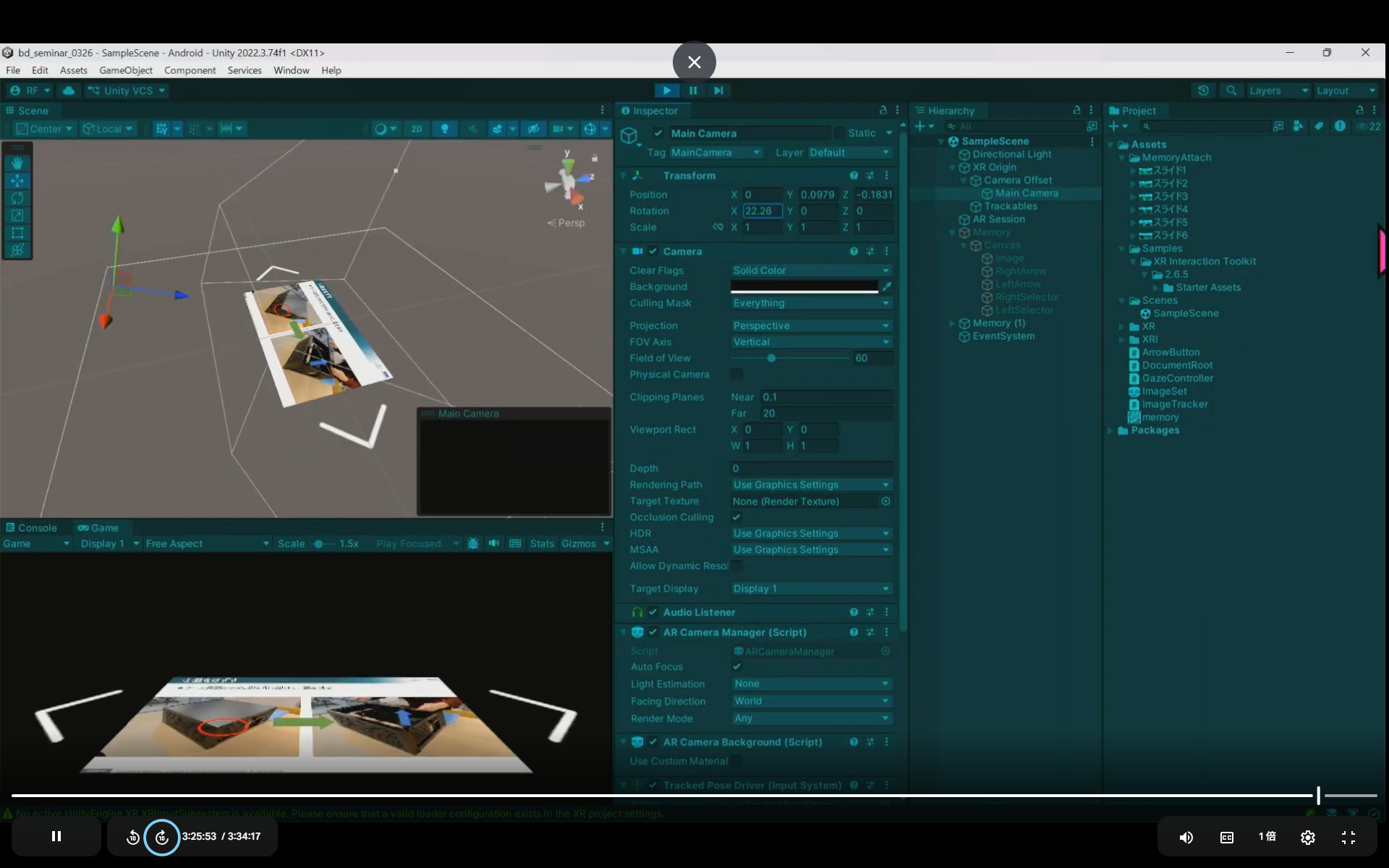
Task: Adjust the Field of View slider
Action: [771, 358]
